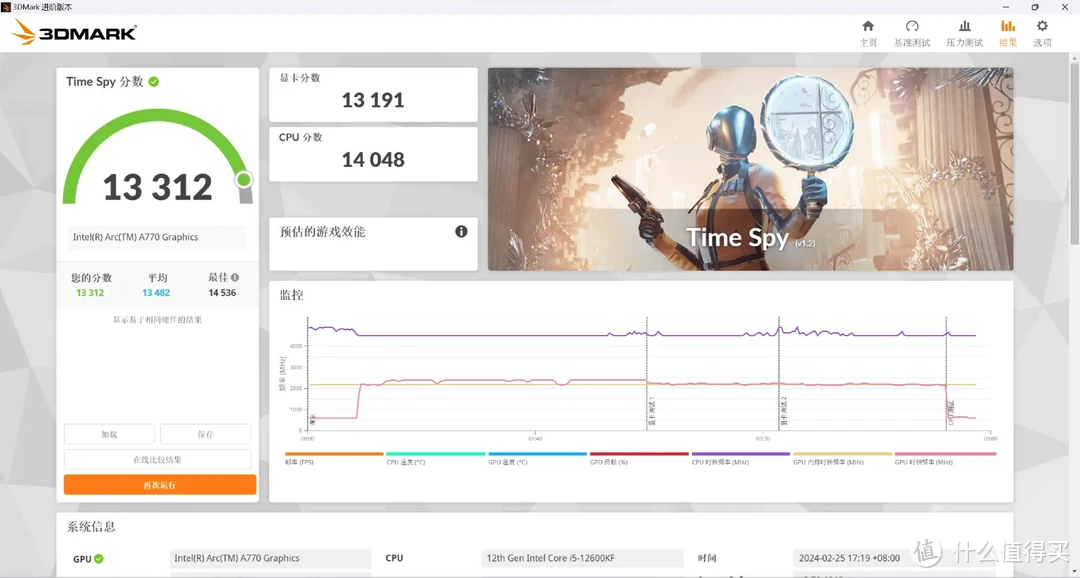
Task: Toggle the Frame Rate (FPS) orange legend series
Action: 334,454
